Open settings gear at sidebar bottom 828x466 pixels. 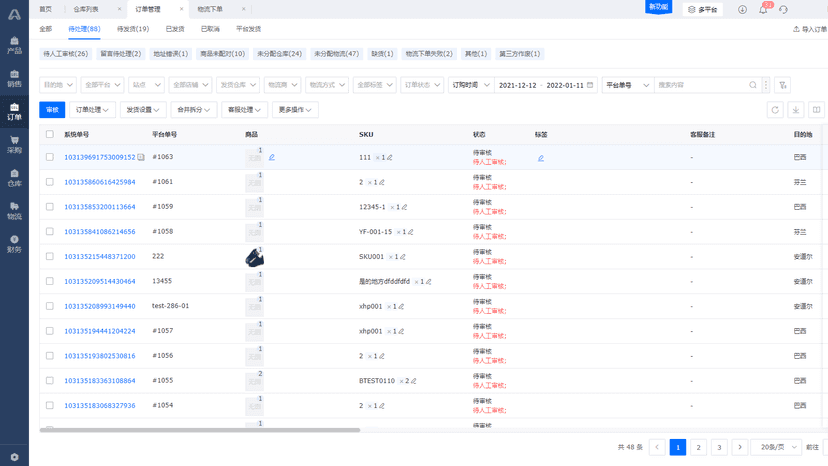(x=14, y=457)
